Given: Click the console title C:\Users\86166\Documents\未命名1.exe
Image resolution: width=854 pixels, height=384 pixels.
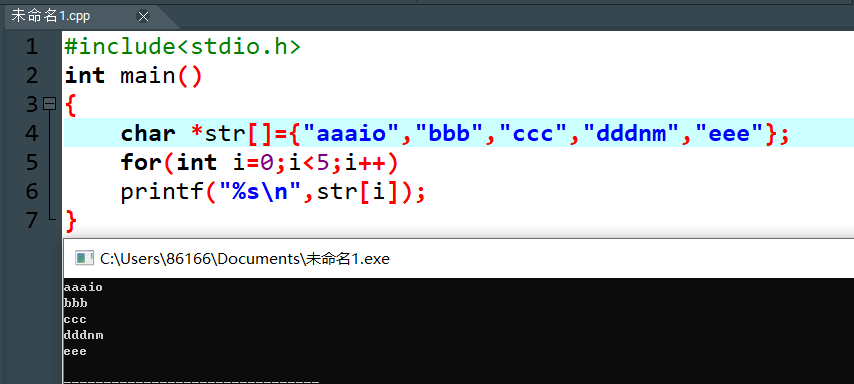Looking at the screenshot, I should click(245, 259).
